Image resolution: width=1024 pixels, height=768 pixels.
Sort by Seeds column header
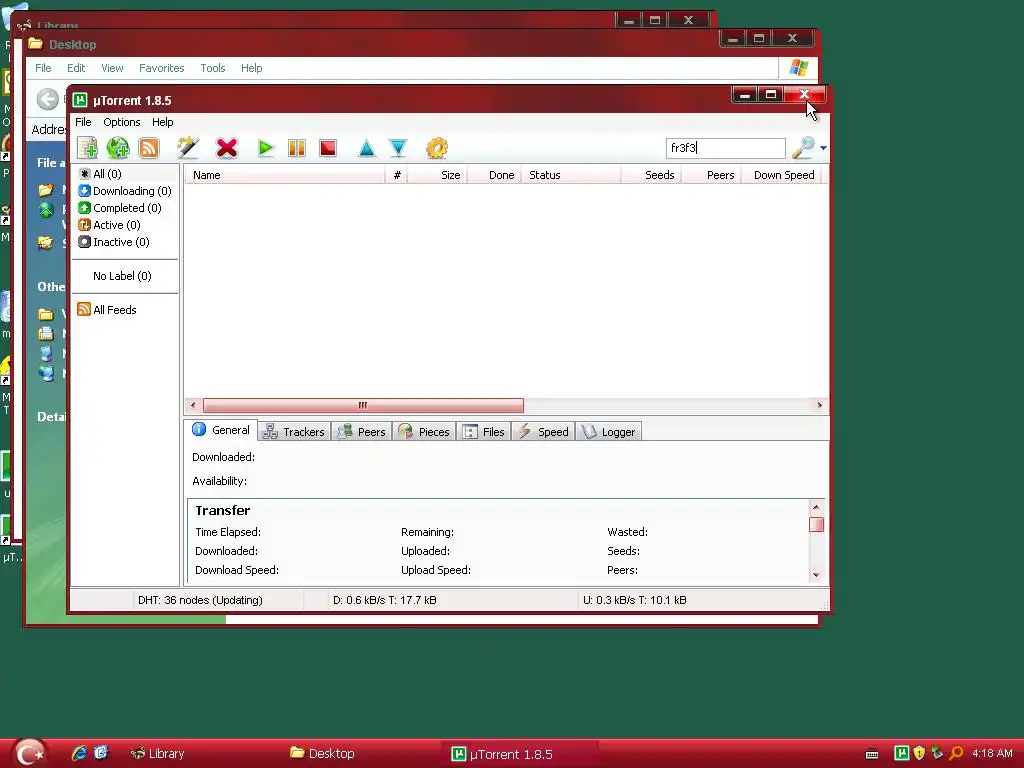pyautogui.click(x=652, y=175)
